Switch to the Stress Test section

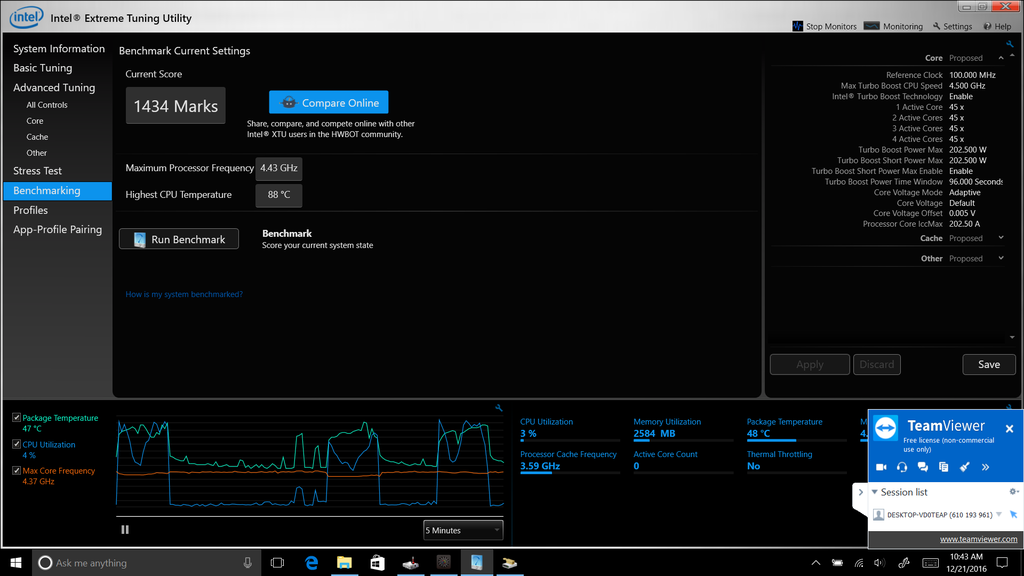(37, 171)
